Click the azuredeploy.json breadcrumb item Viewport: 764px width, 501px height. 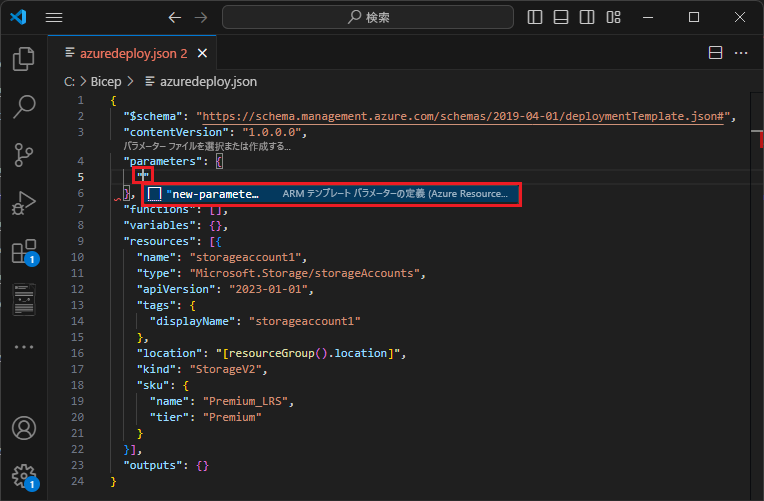click(x=201, y=81)
